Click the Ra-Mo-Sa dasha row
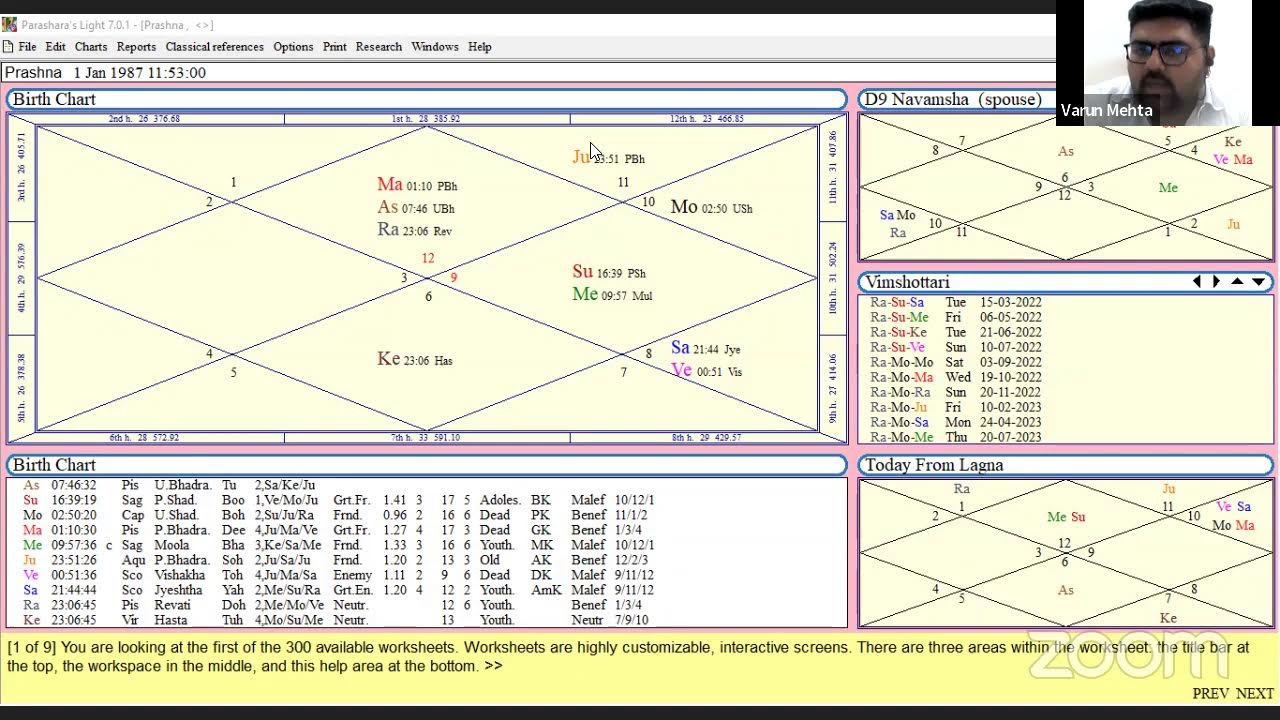The image size is (1280, 720). (x=955, y=422)
